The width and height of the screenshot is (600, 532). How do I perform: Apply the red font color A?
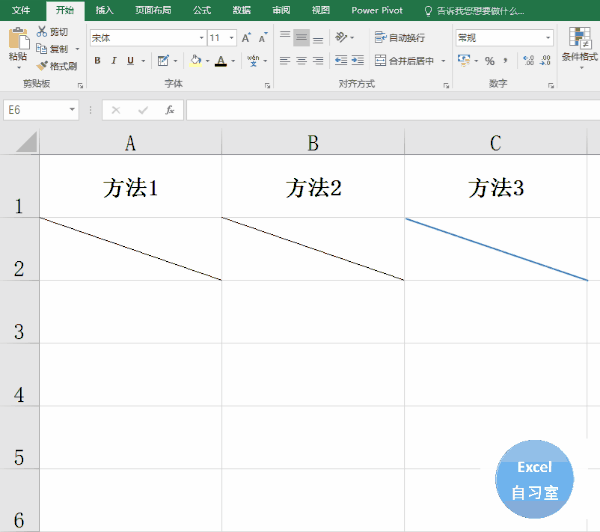pos(221,60)
